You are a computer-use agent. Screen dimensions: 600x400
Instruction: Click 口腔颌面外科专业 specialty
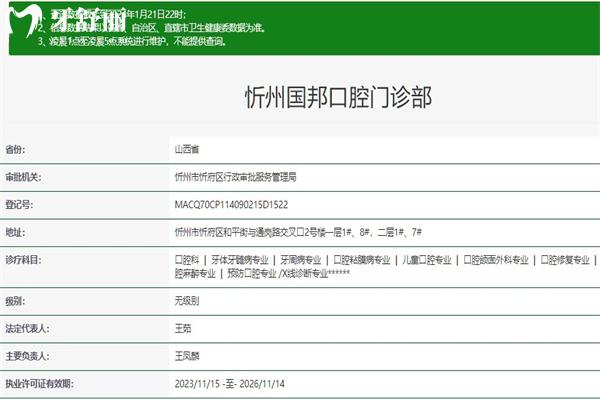(x=496, y=260)
